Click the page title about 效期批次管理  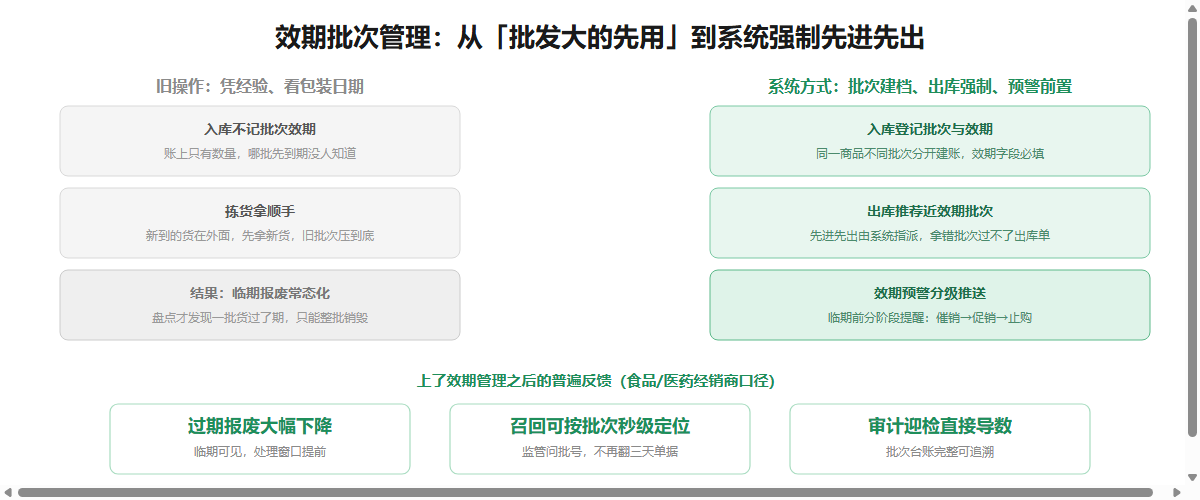pyautogui.click(x=600, y=38)
